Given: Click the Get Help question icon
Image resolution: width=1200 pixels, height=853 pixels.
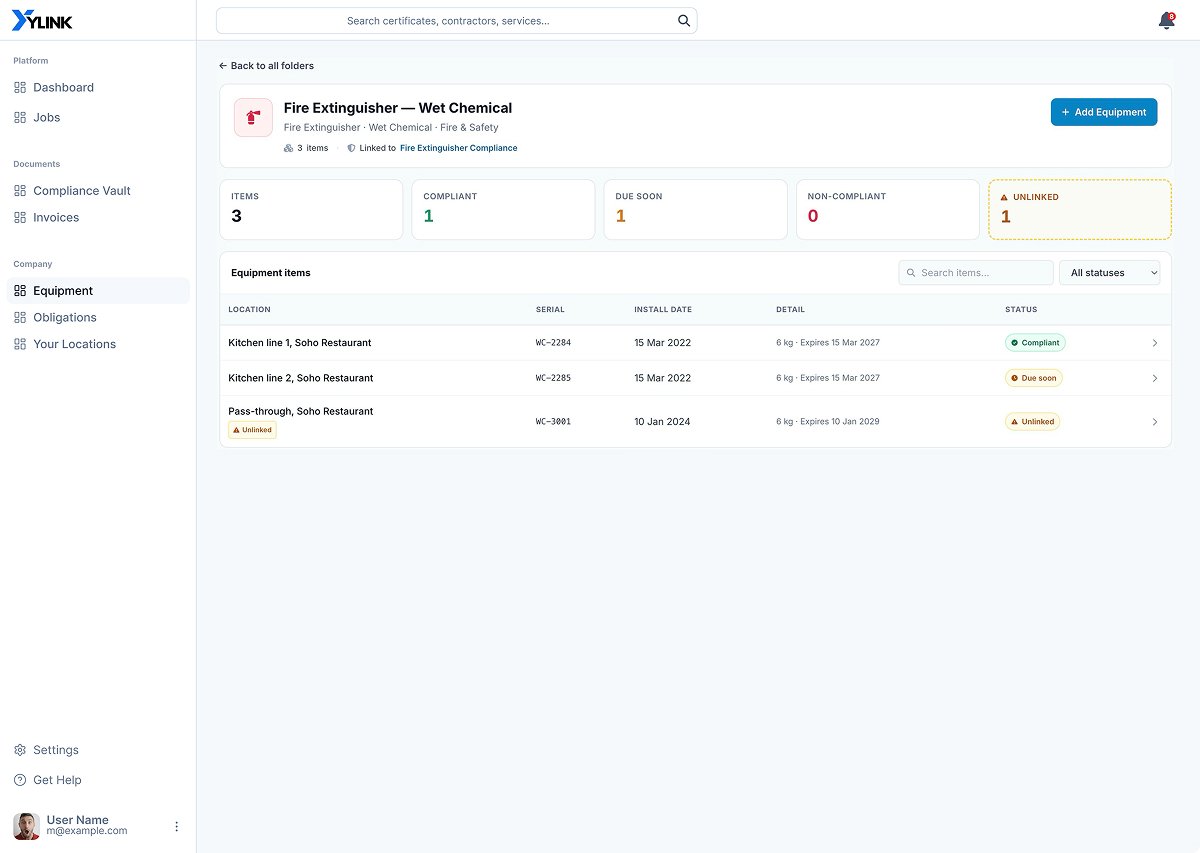Looking at the screenshot, I should (x=20, y=780).
